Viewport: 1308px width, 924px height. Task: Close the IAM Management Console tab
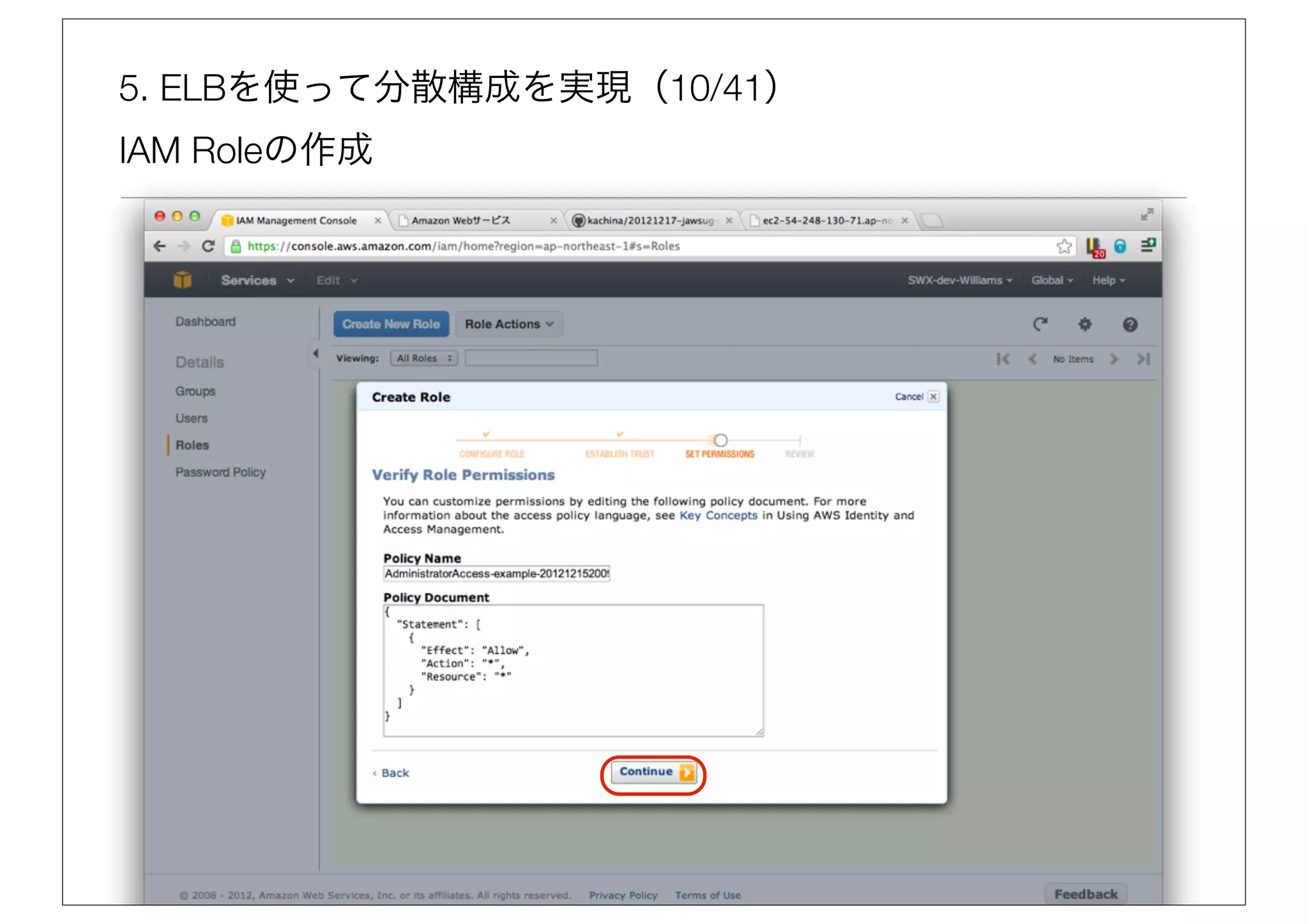pyautogui.click(x=377, y=220)
